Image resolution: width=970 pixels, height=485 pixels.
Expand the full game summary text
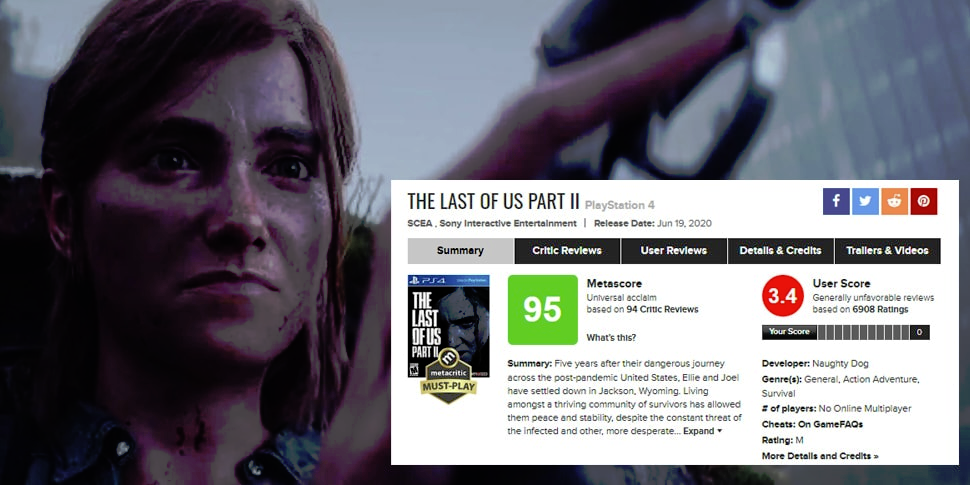pyautogui.click(x=702, y=431)
